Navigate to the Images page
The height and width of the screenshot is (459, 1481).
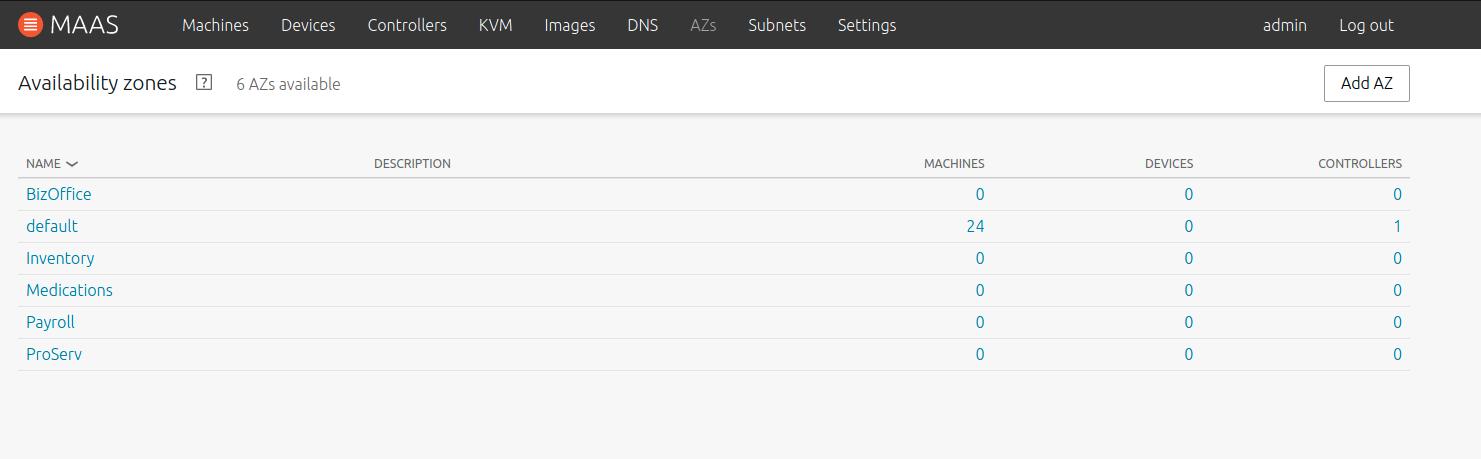click(569, 25)
